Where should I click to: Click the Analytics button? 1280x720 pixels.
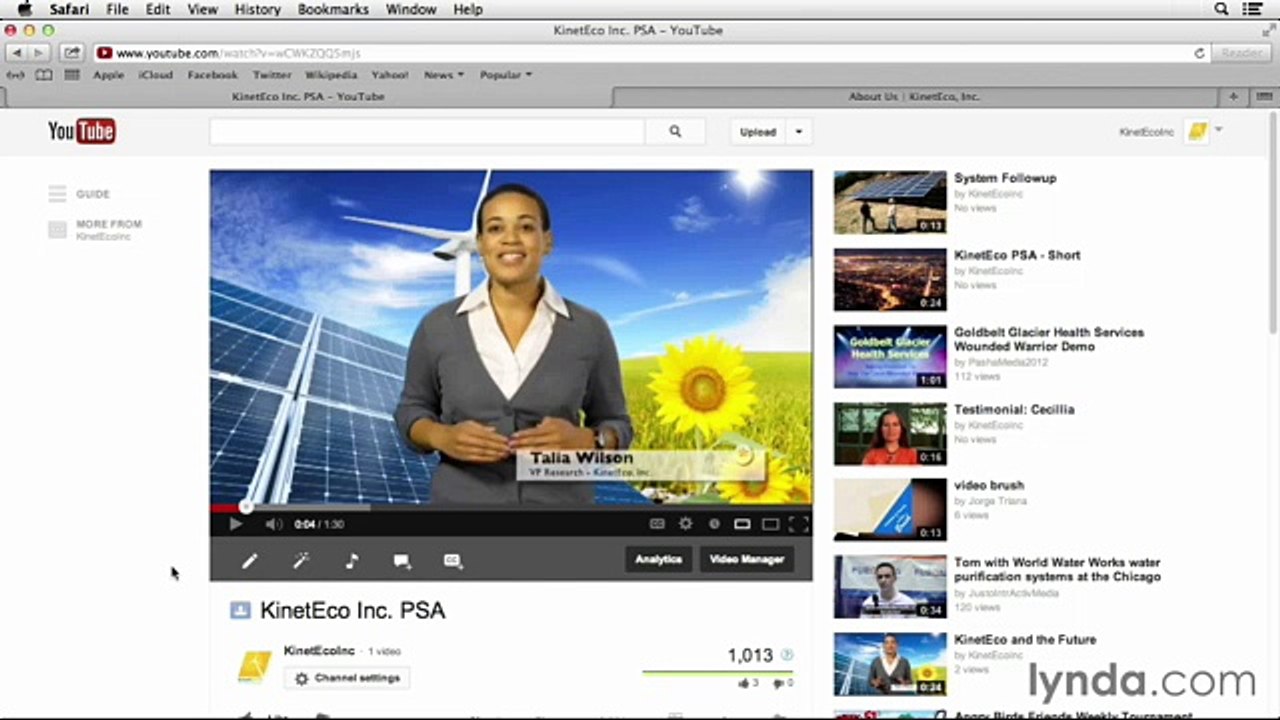[x=658, y=559]
